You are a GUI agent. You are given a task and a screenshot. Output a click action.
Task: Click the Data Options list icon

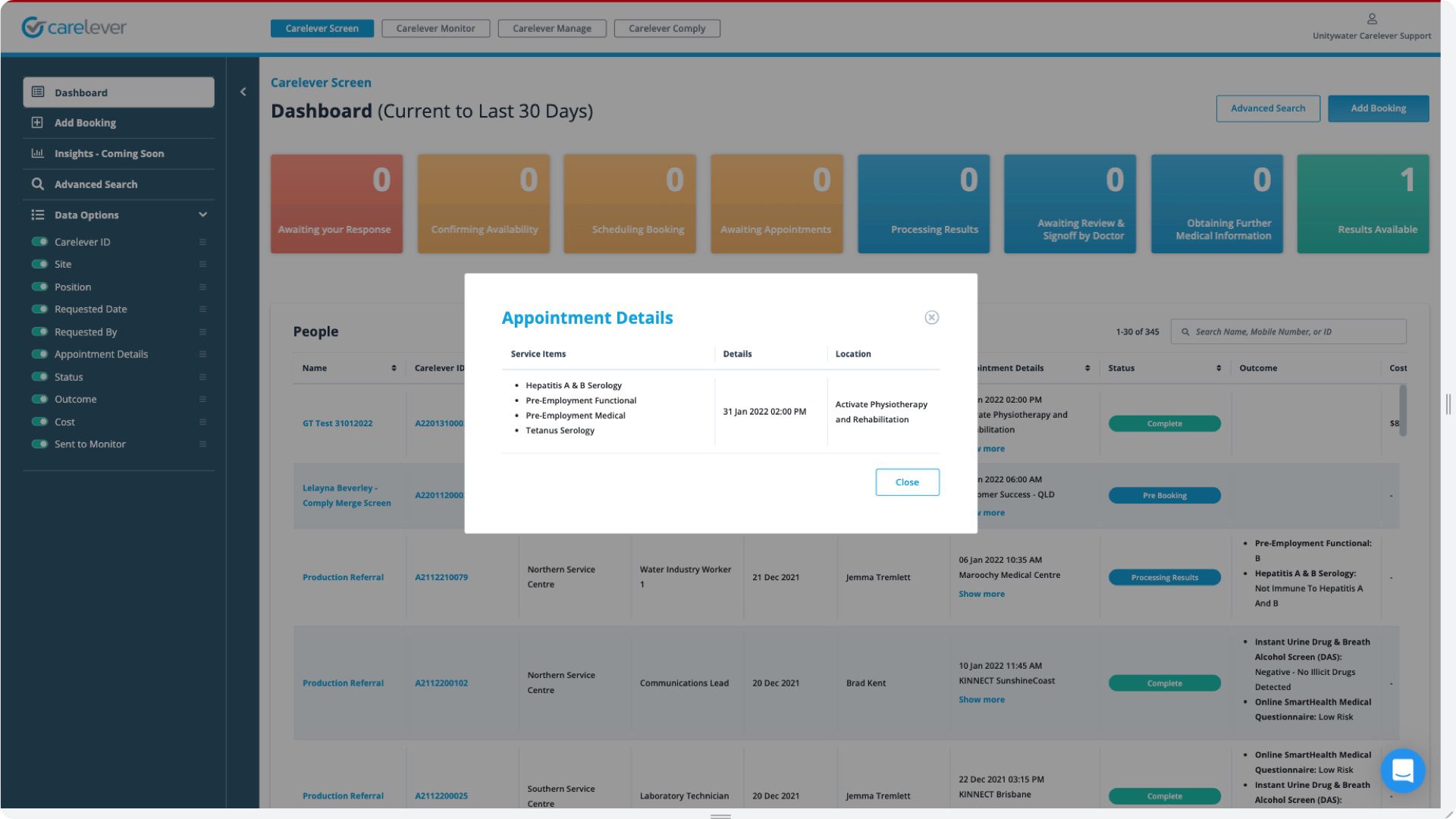(37, 214)
